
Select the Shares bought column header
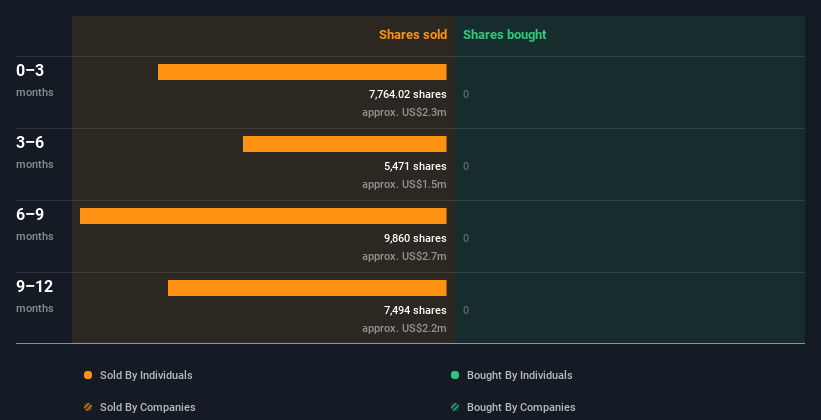point(504,35)
